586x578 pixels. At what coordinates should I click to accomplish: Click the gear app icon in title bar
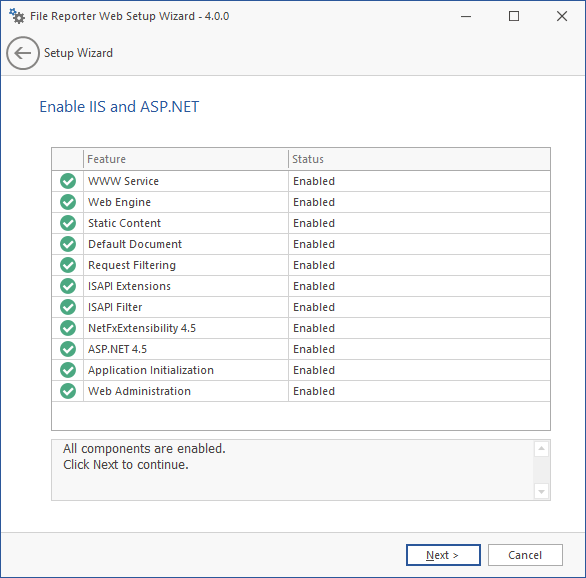tap(17, 16)
